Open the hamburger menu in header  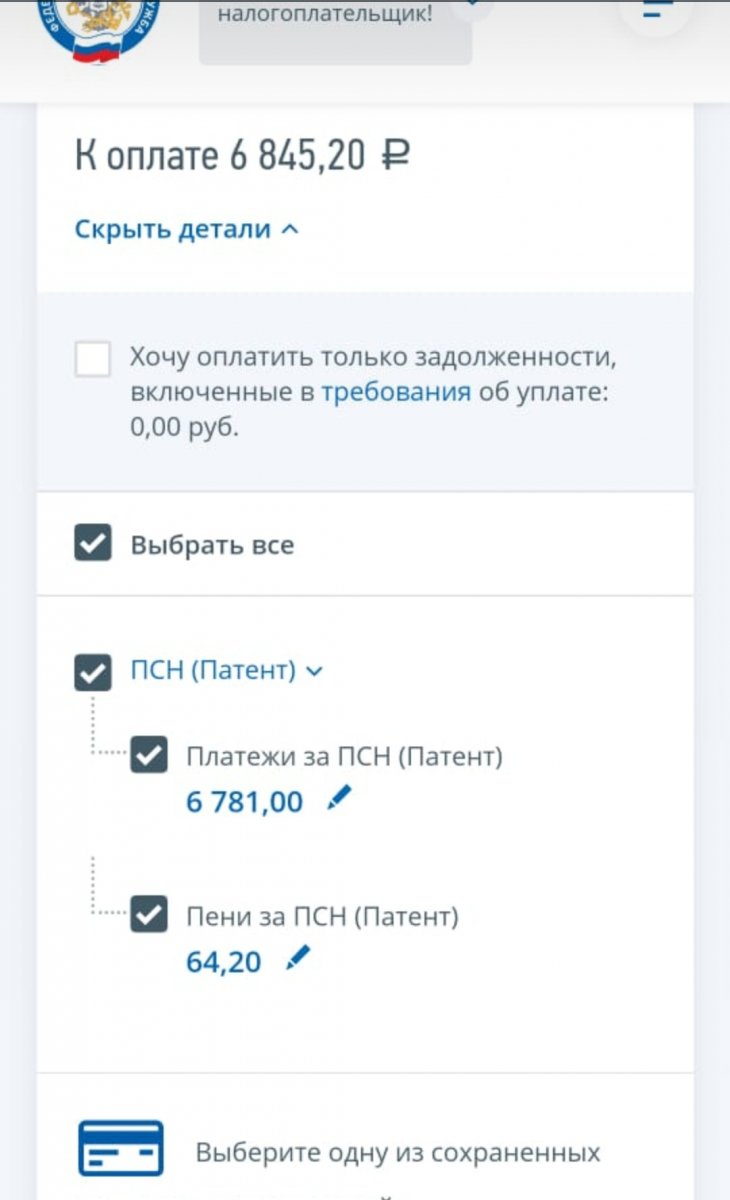click(x=655, y=12)
